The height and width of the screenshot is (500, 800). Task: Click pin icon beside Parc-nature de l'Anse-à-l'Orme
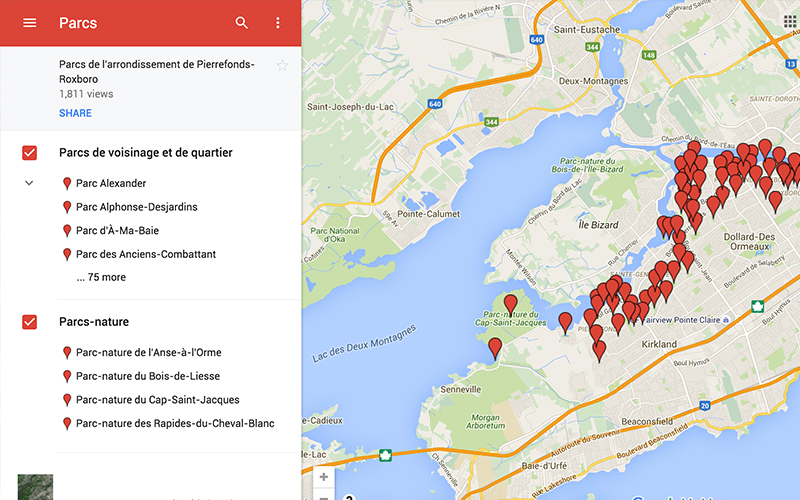tap(67, 353)
